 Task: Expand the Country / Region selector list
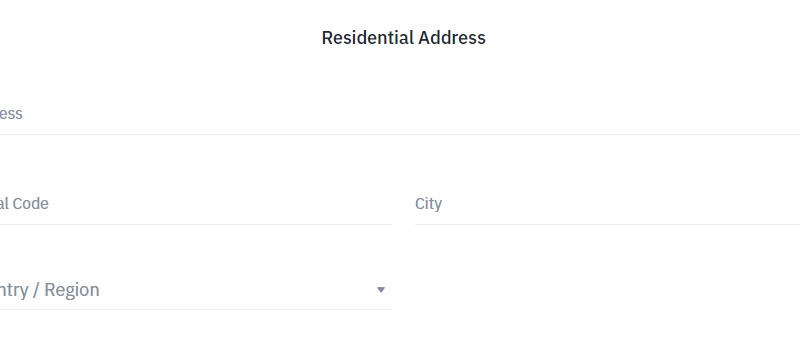click(x=196, y=290)
